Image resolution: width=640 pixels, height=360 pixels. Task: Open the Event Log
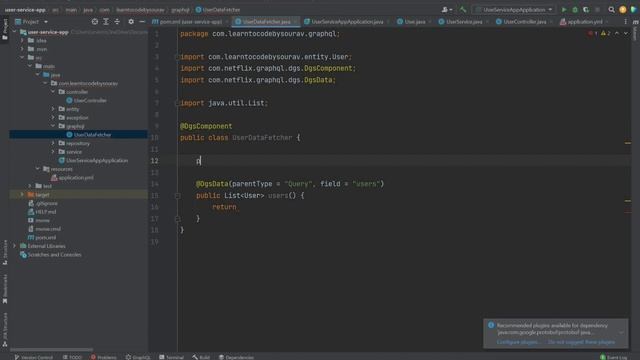point(613,357)
